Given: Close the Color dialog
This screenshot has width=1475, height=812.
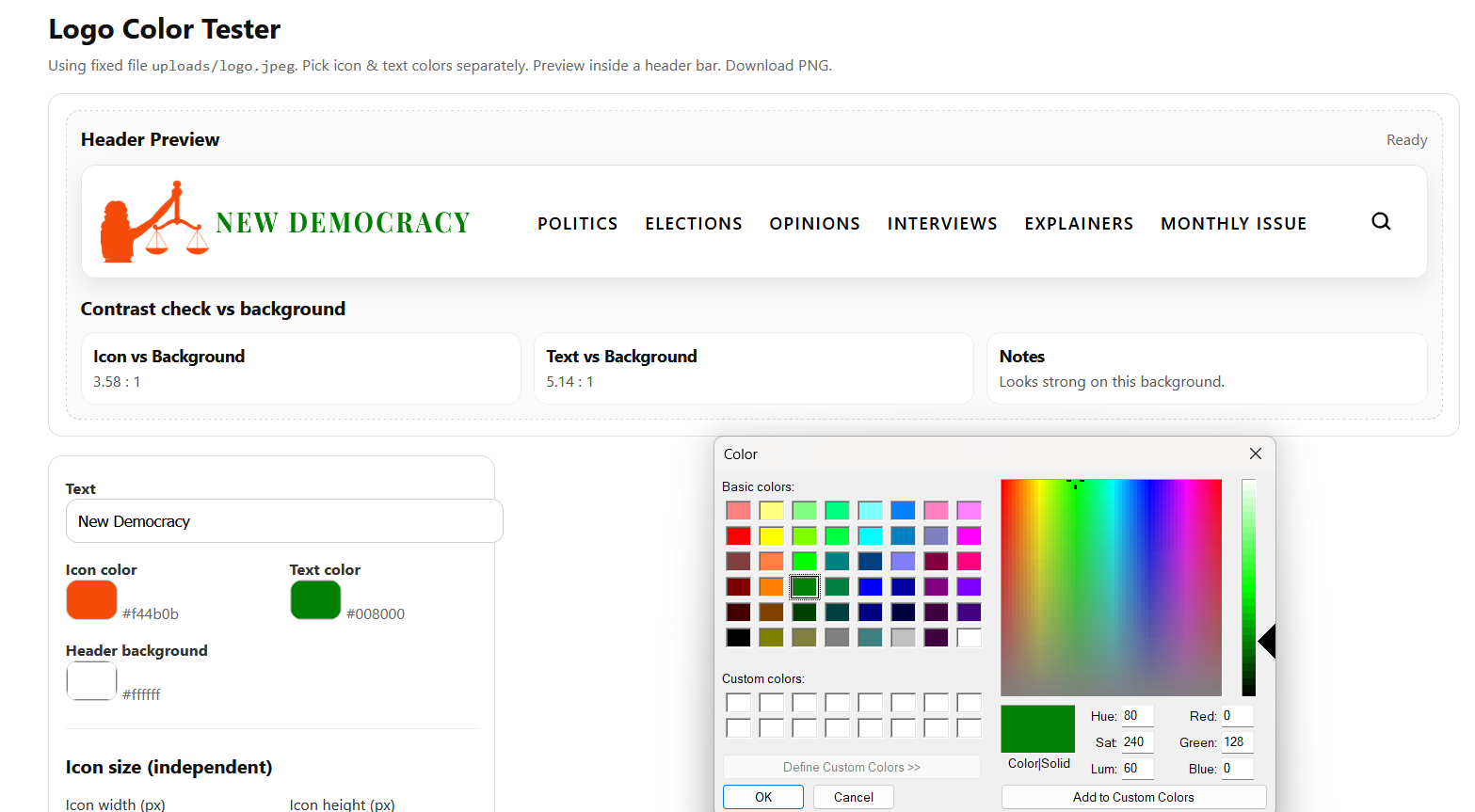Looking at the screenshot, I should pyautogui.click(x=1256, y=454).
